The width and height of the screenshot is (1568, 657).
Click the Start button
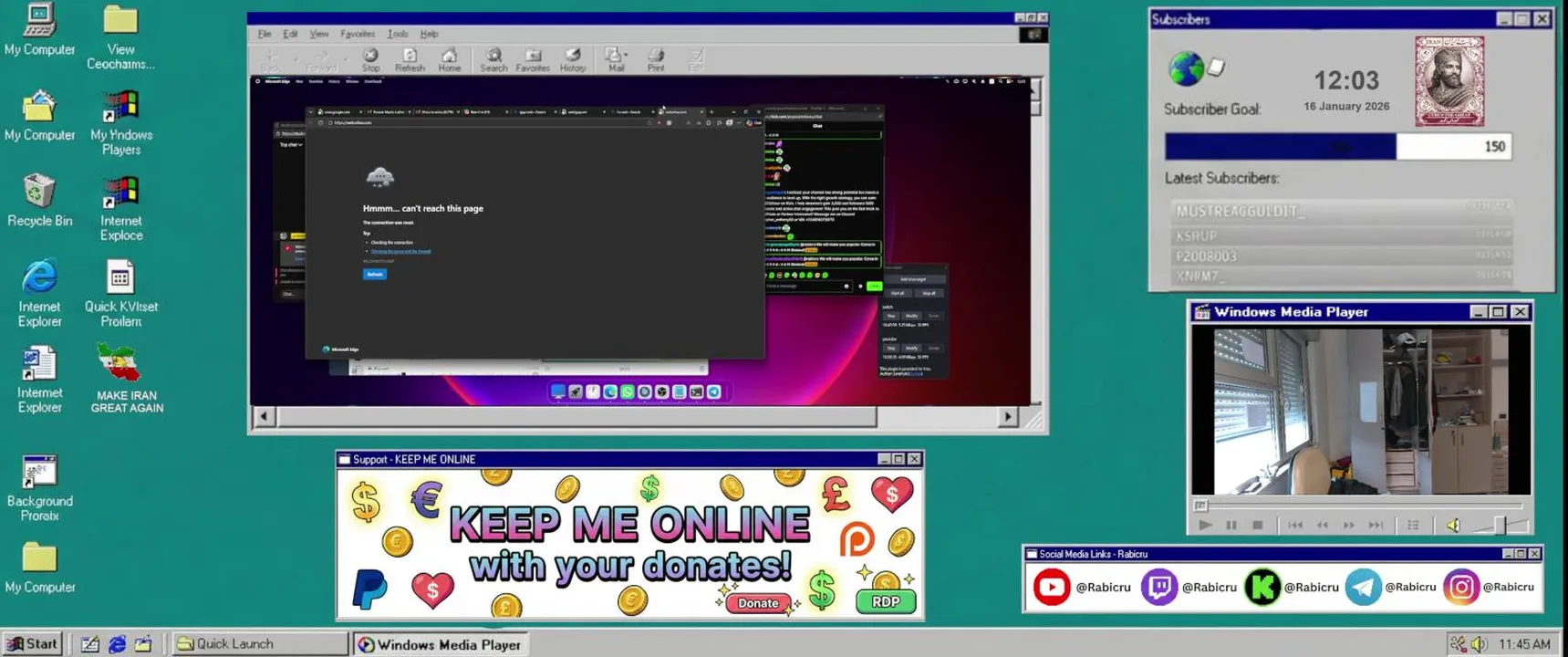[x=33, y=643]
